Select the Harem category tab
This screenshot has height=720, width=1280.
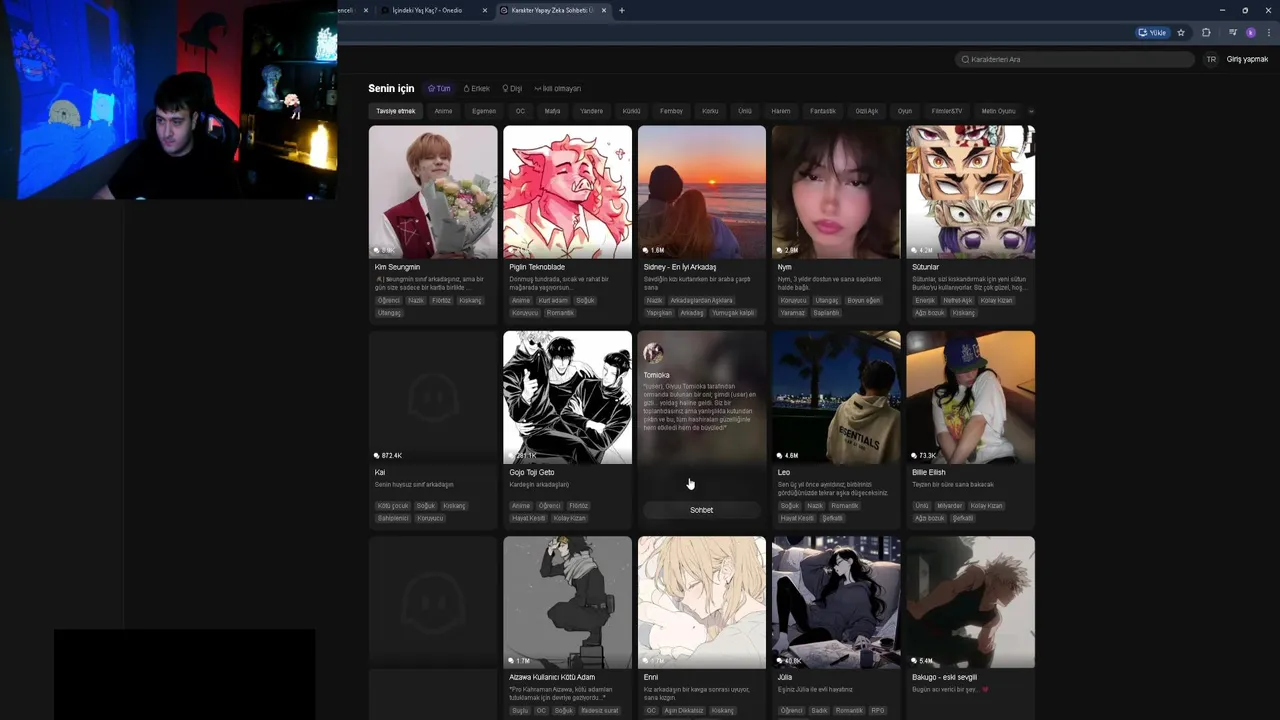781,111
